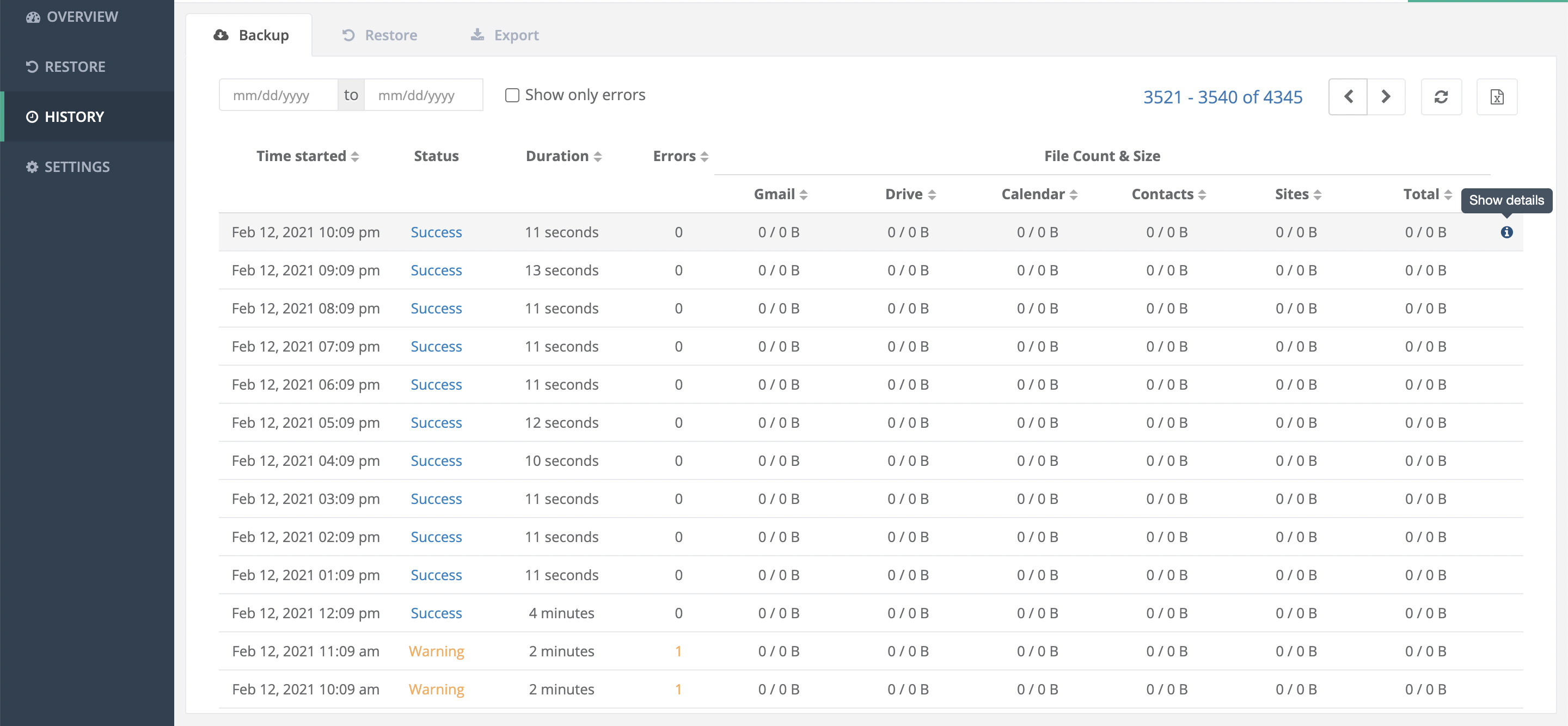Sort by Duration column
This screenshot has height=726, width=1568.
563,156
